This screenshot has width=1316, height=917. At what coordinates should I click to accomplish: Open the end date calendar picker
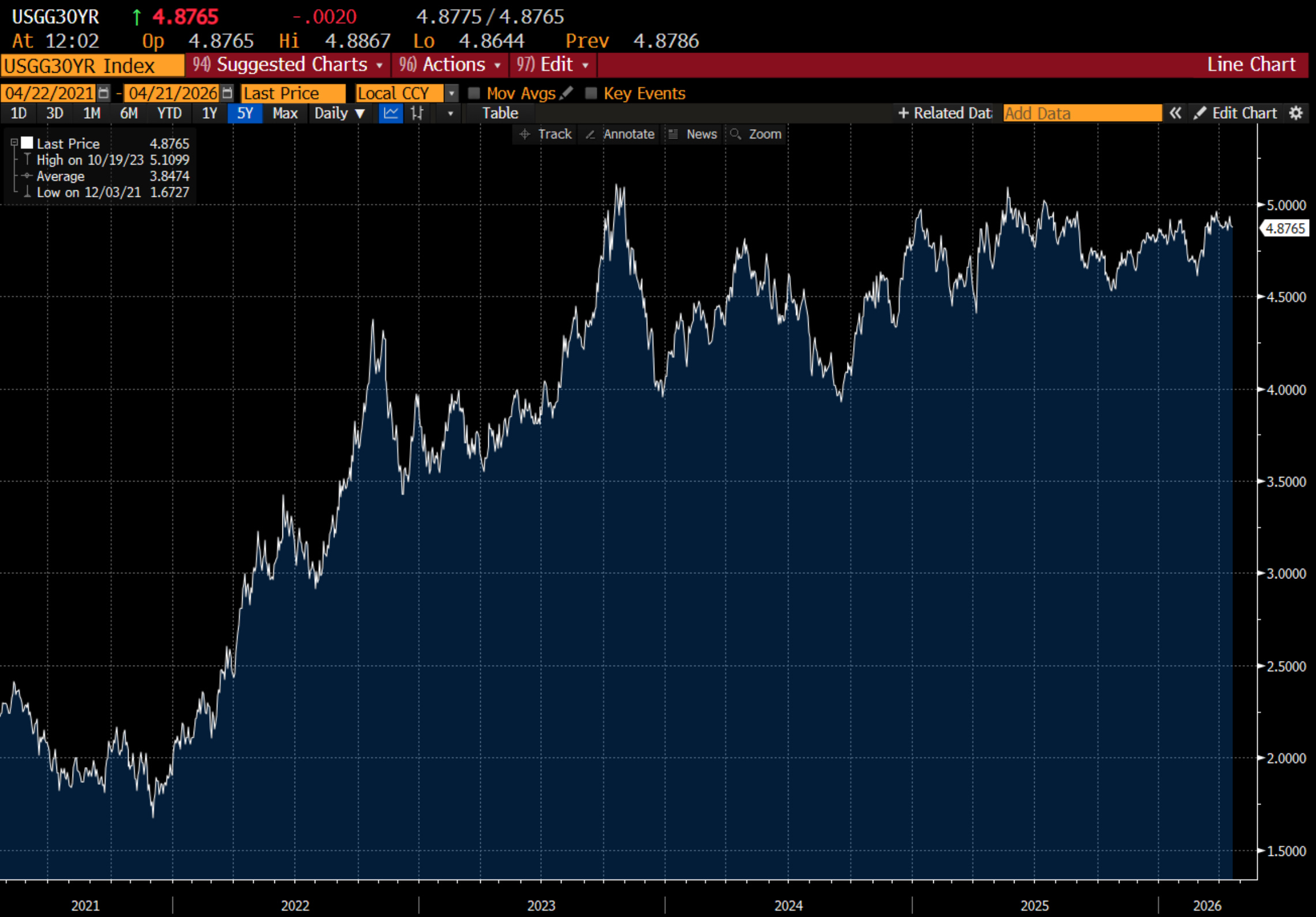[x=227, y=93]
